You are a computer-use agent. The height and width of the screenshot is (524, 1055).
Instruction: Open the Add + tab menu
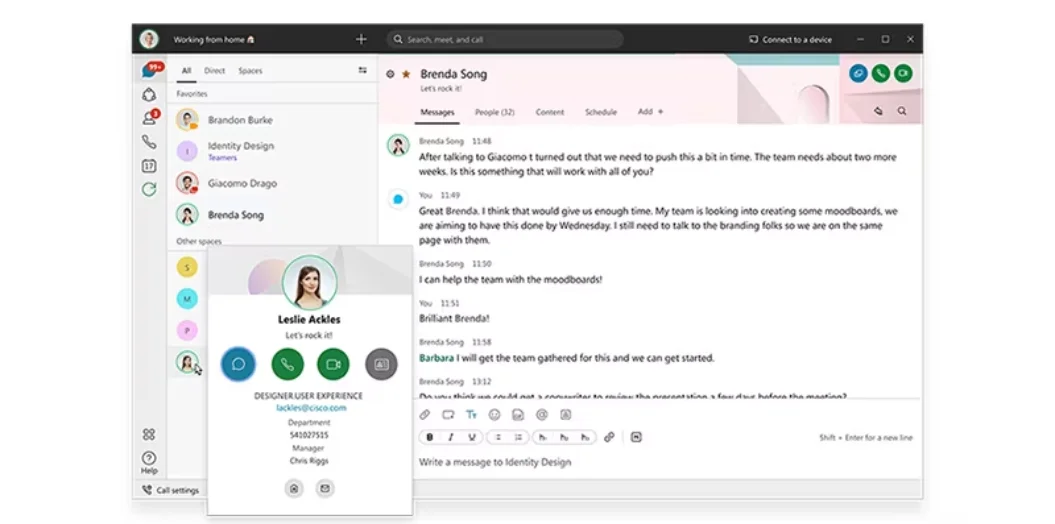coord(651,112)
